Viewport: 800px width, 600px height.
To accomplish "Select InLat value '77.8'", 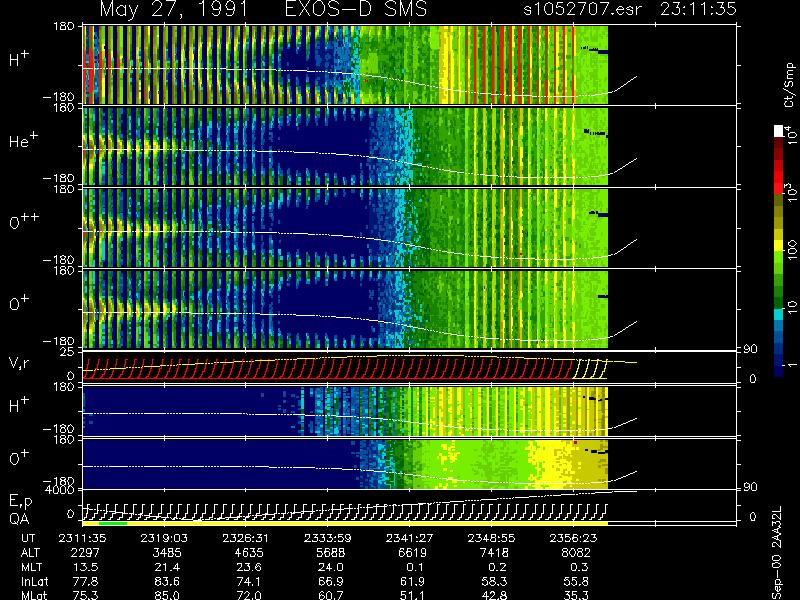I will click(x=86, y=581).
